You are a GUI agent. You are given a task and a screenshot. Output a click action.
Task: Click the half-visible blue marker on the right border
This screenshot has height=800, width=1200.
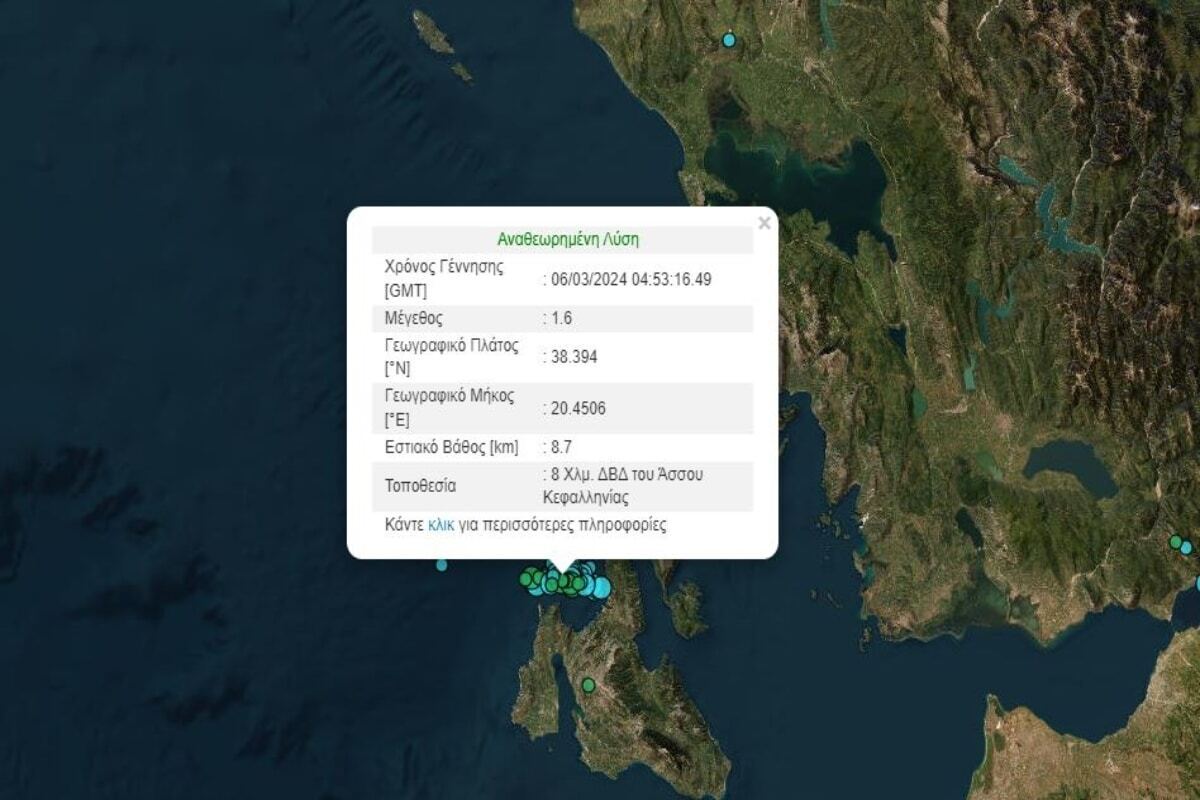pos(1197,583)
